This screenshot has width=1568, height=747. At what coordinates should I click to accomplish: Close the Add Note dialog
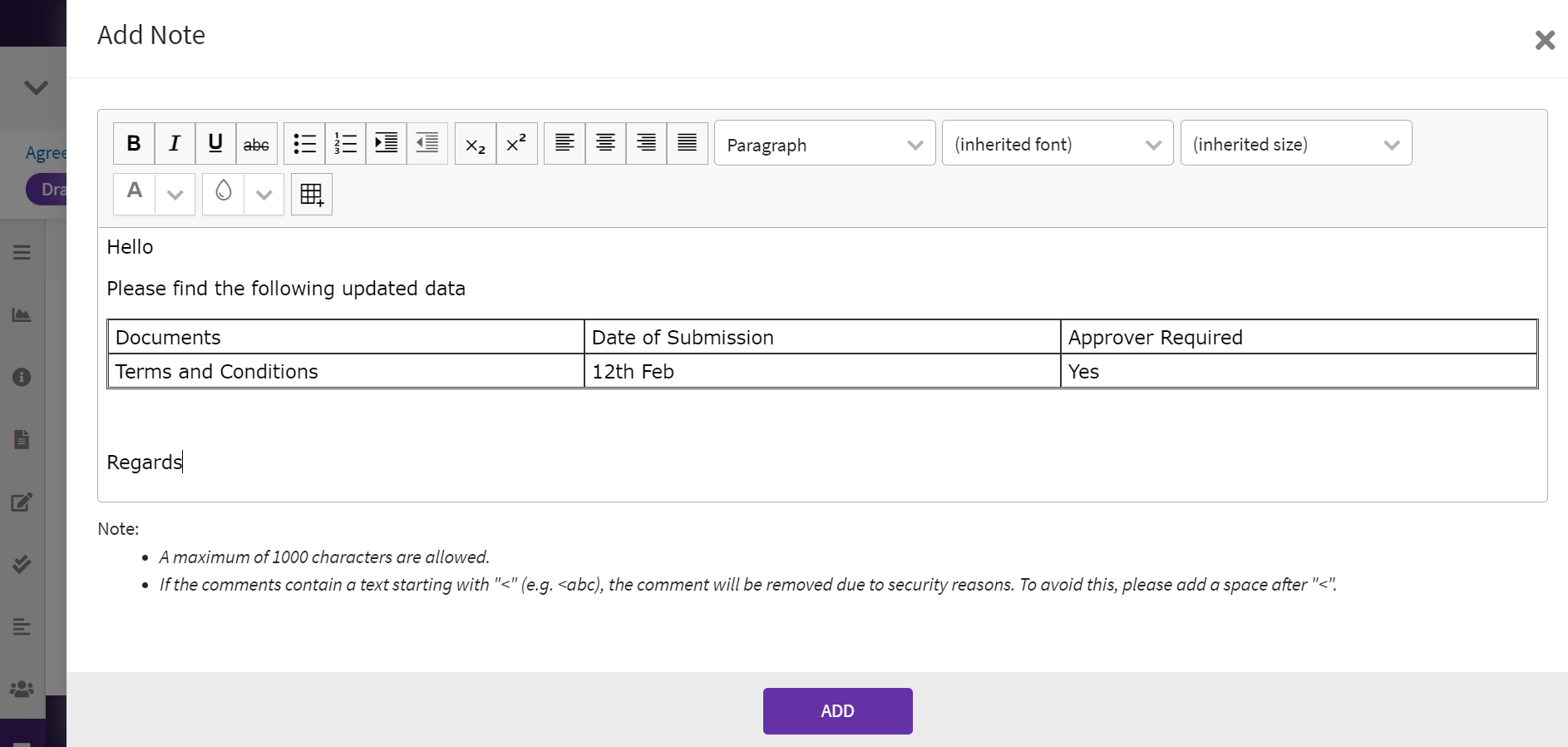tap(1545, 40)
